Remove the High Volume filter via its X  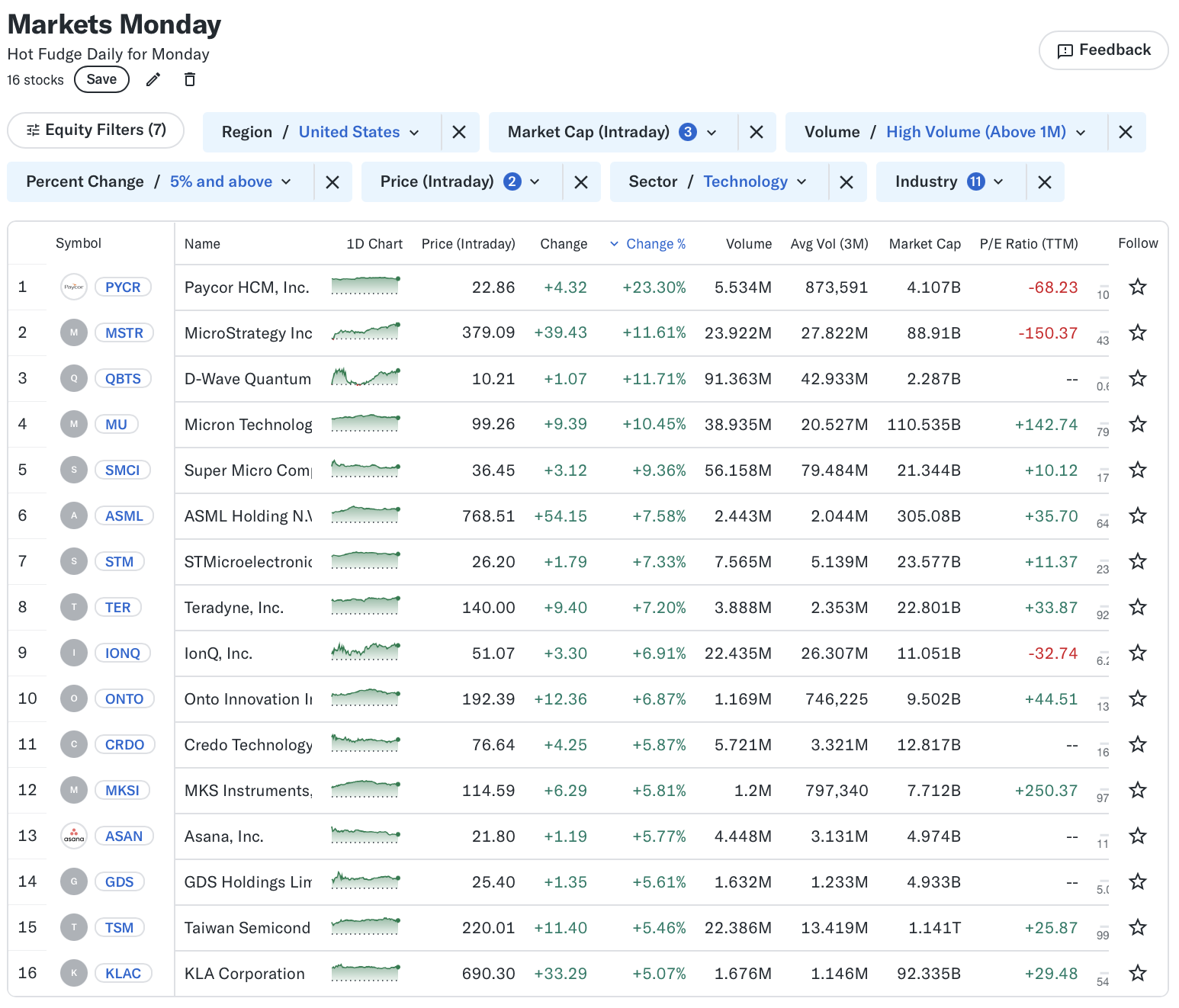pos(1126,131)
